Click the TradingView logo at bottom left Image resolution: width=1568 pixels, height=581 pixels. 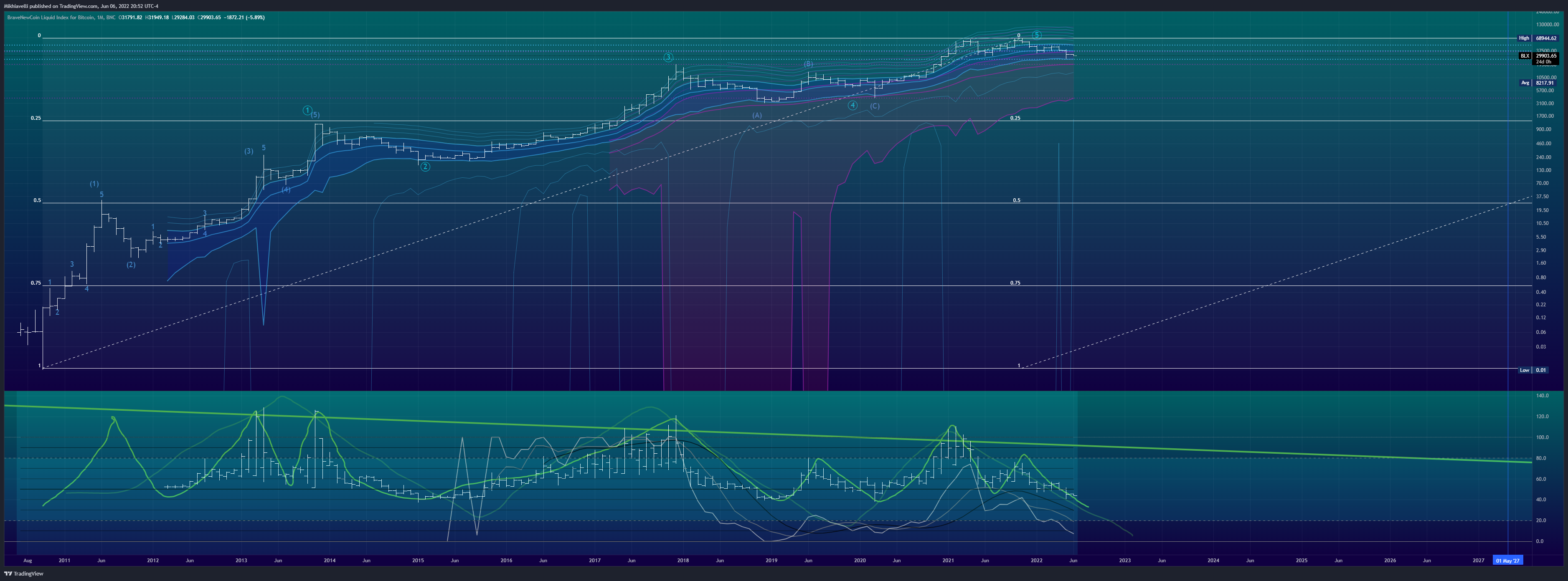coord(24,573)
